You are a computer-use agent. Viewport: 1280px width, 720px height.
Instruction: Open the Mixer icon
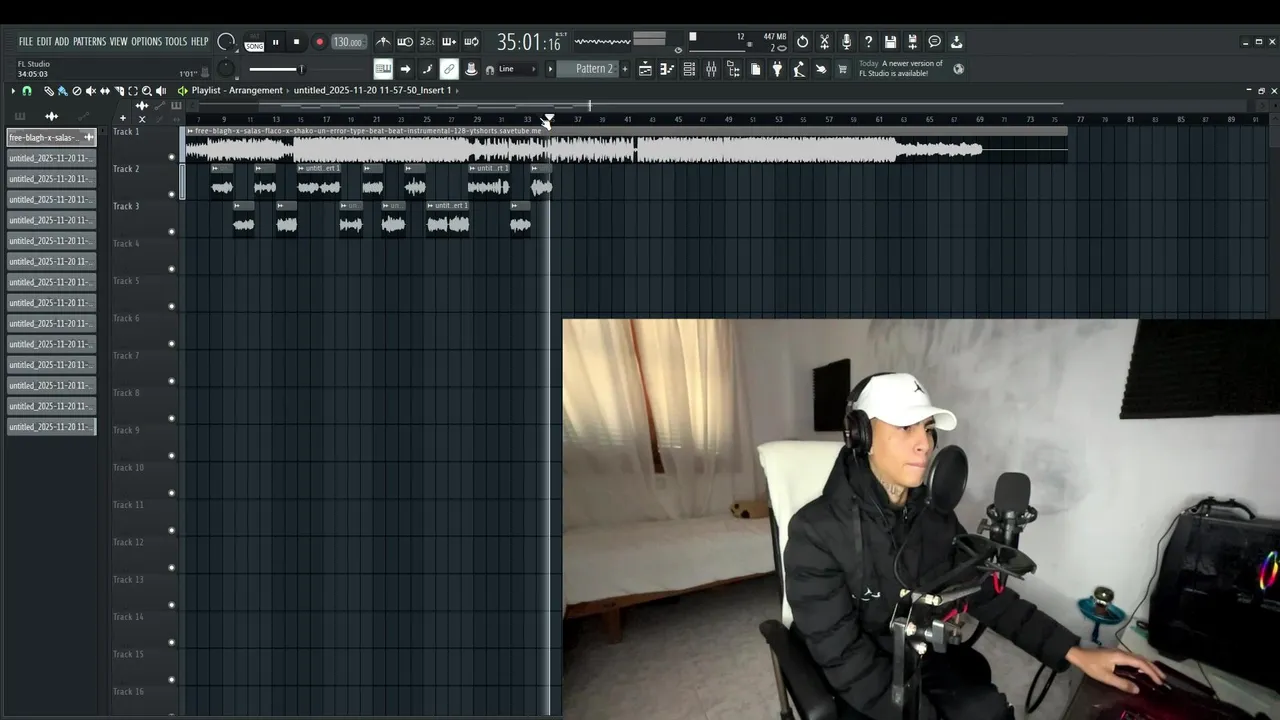711,69
